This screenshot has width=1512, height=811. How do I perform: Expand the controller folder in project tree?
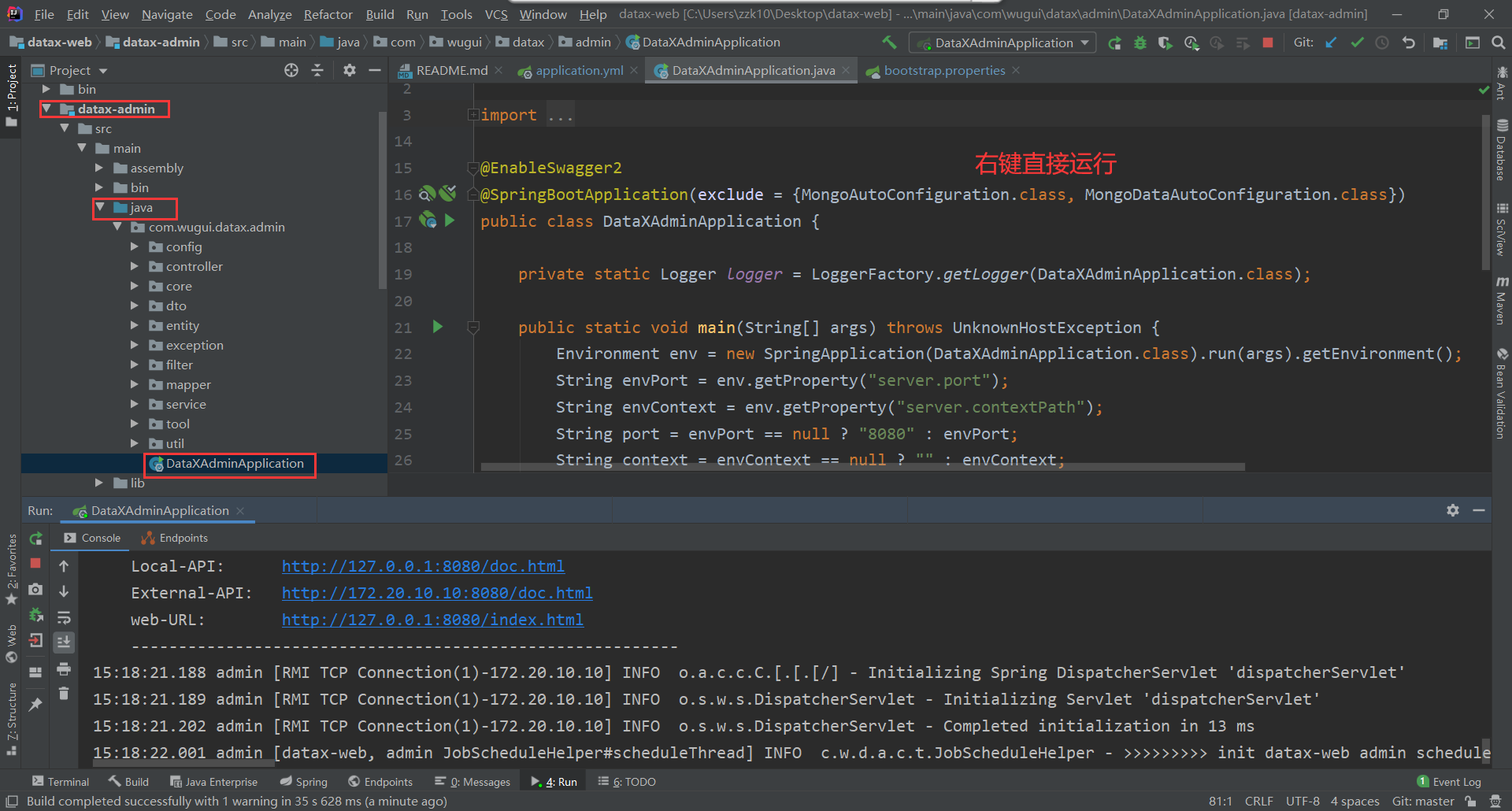tap(135, 267)
